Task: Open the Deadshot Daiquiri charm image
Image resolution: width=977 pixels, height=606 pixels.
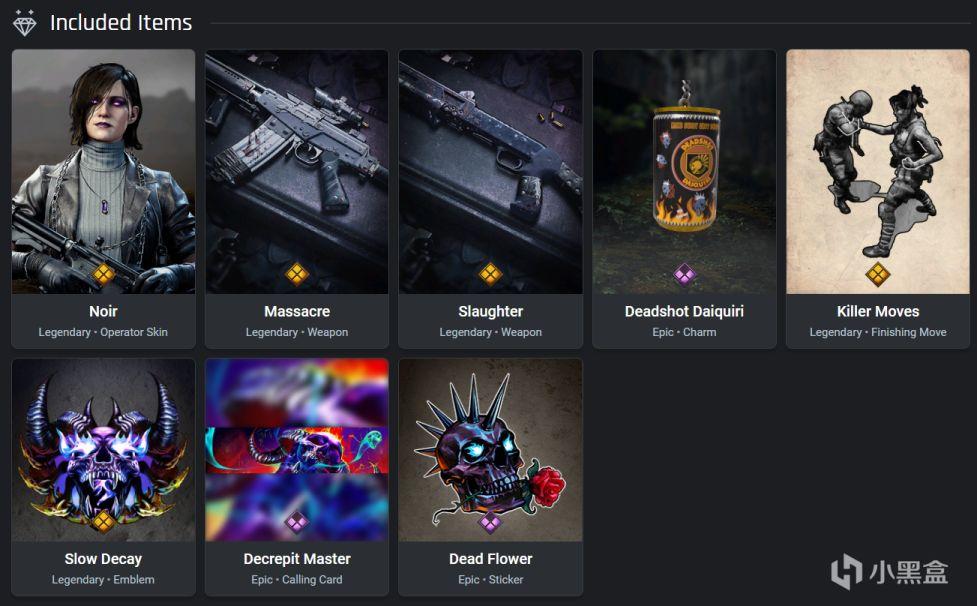Action: (684, 171)
